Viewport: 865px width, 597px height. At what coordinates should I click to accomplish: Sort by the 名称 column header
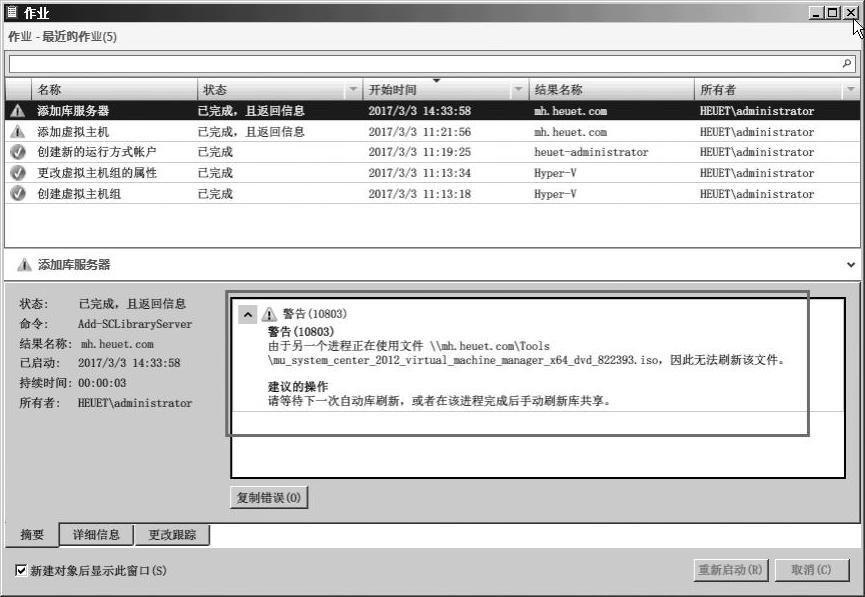[115, 89]
